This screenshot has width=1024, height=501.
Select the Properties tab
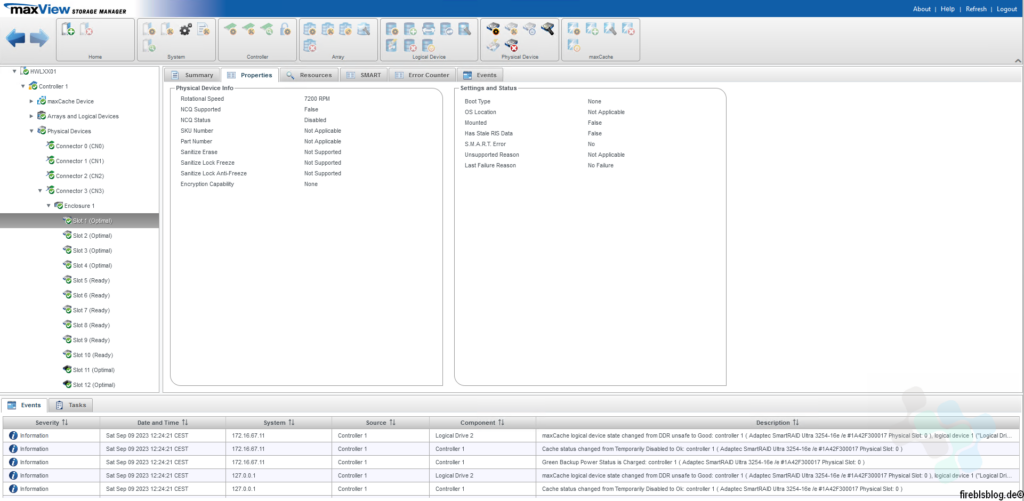click(249, 75)
